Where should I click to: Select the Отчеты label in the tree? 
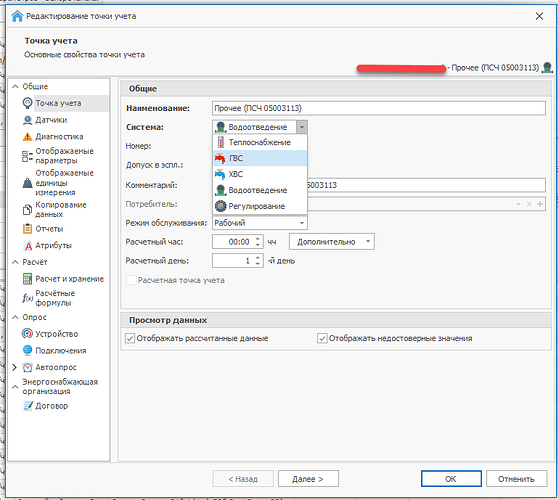point(49,228)
